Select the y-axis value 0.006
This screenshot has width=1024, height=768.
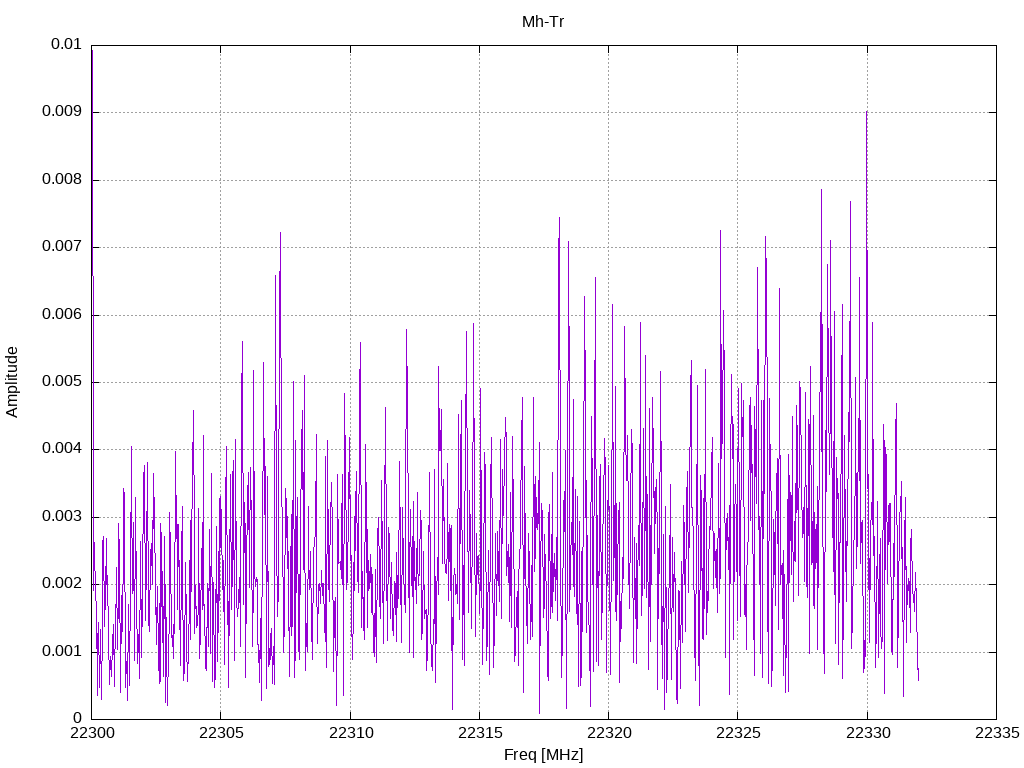click(62, 314)
